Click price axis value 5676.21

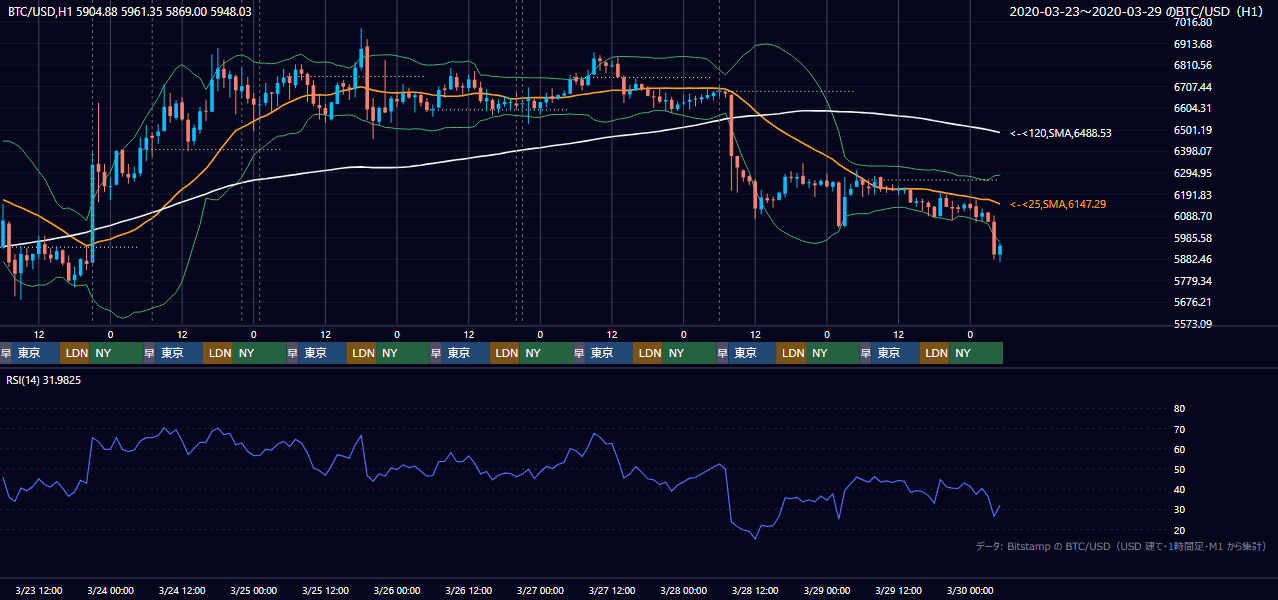pyautogui.click(x=1193, y=302)
